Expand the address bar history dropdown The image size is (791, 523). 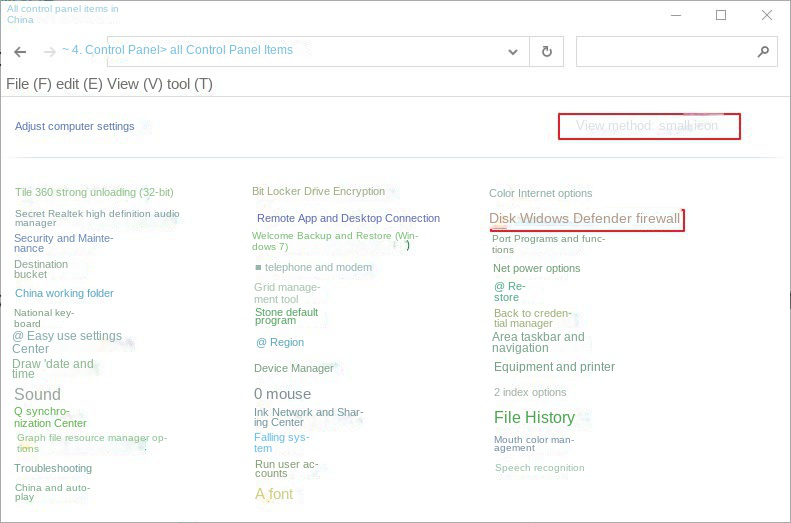point(513,52)
